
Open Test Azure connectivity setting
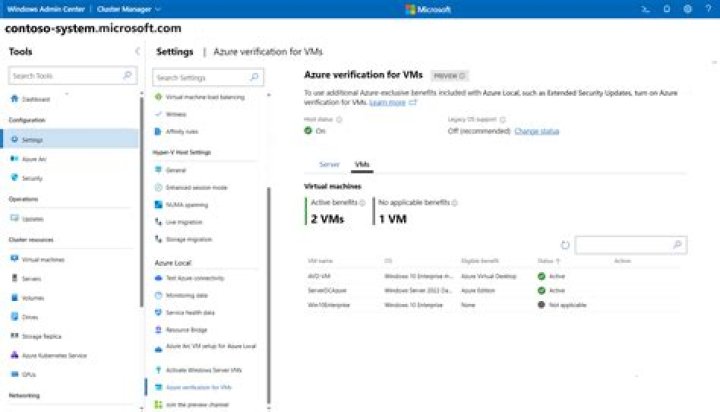[x=195, y=278]
